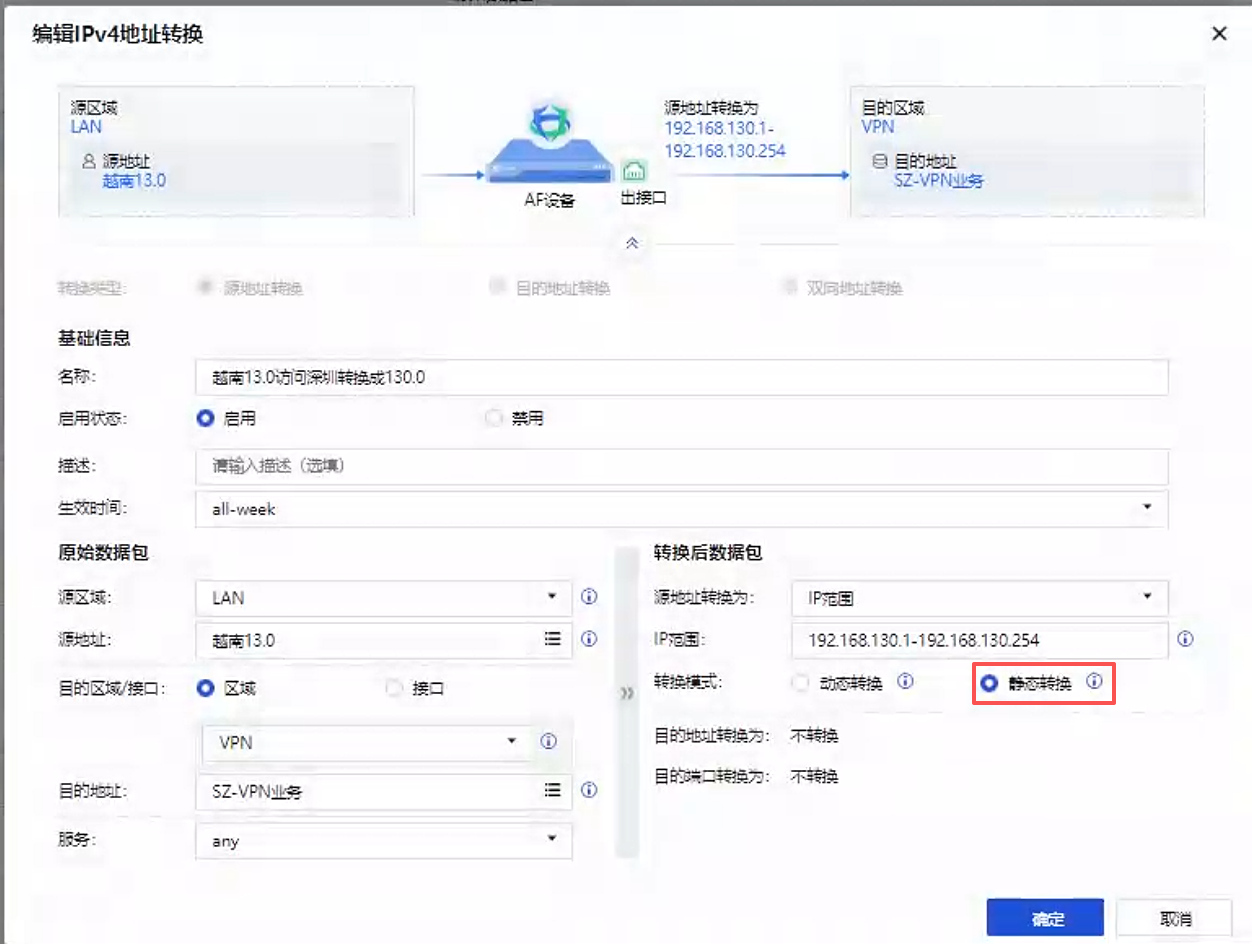The image size is (1252, 944).
Task: Click the info icon next to 源区域 LAN
Action: (589, 597)
